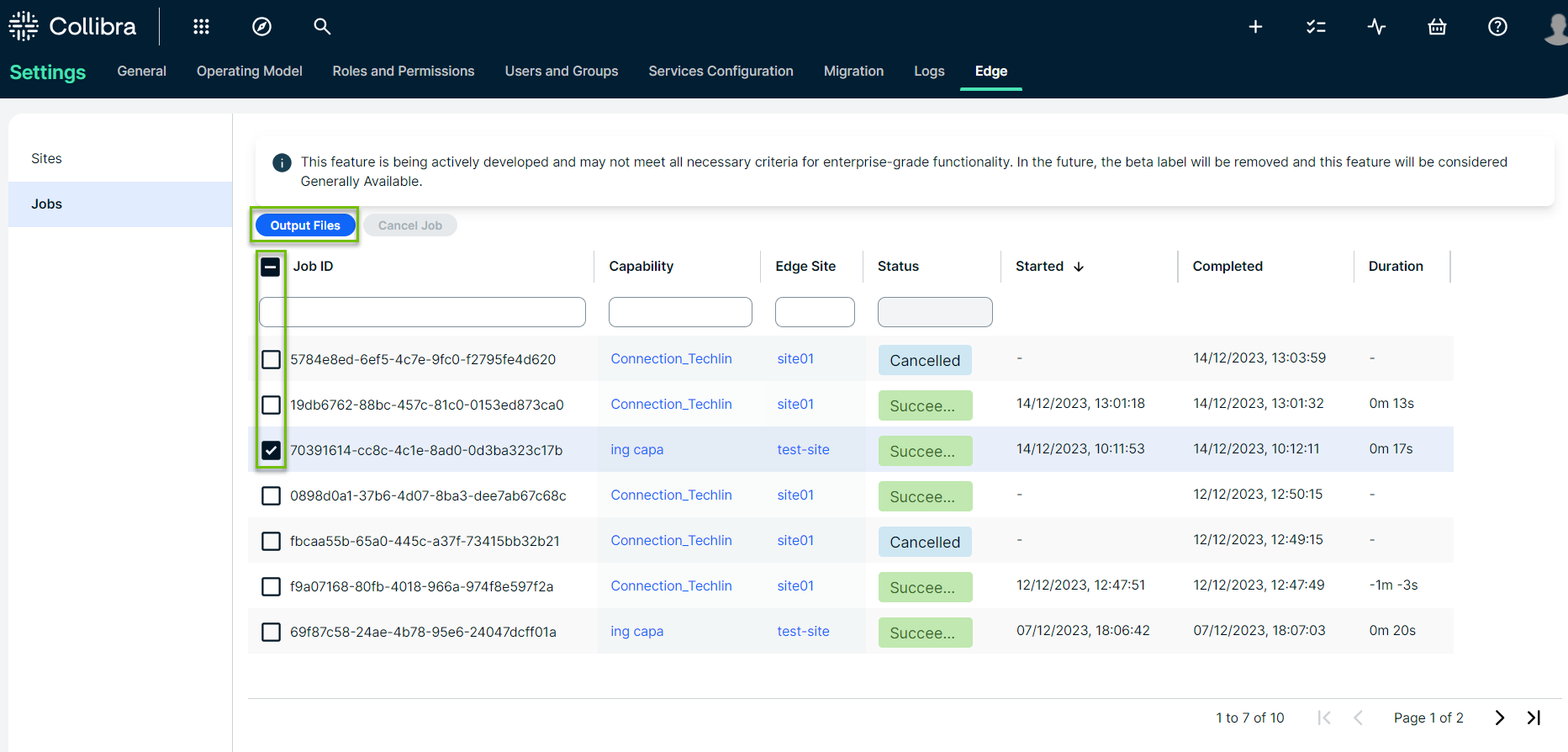Screen dimensions: 1568x752
Task: Select checkbox for job 5784e8ed-6ef5
Action: [x=271, y=359]
